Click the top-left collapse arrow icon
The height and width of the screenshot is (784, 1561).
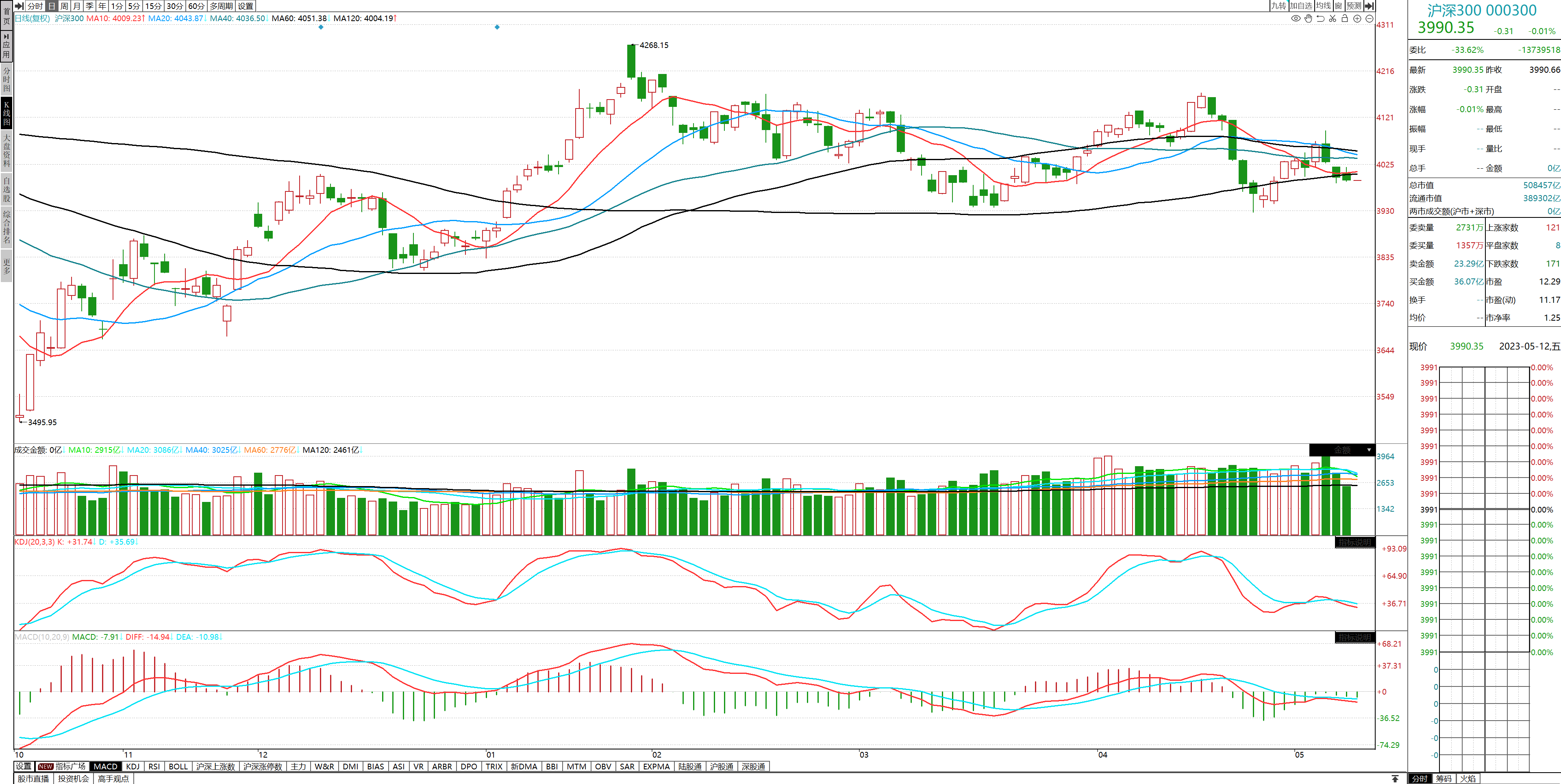(20, 5)
